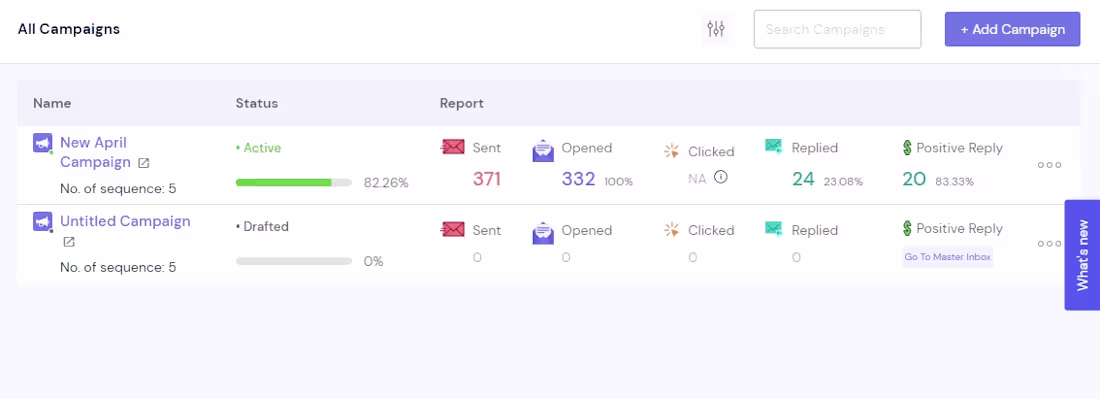The width and height of the screenshot is (1100, 399).
Task: Click the megaphone icon for Untitled Campaign
Action: click(43, 222)
